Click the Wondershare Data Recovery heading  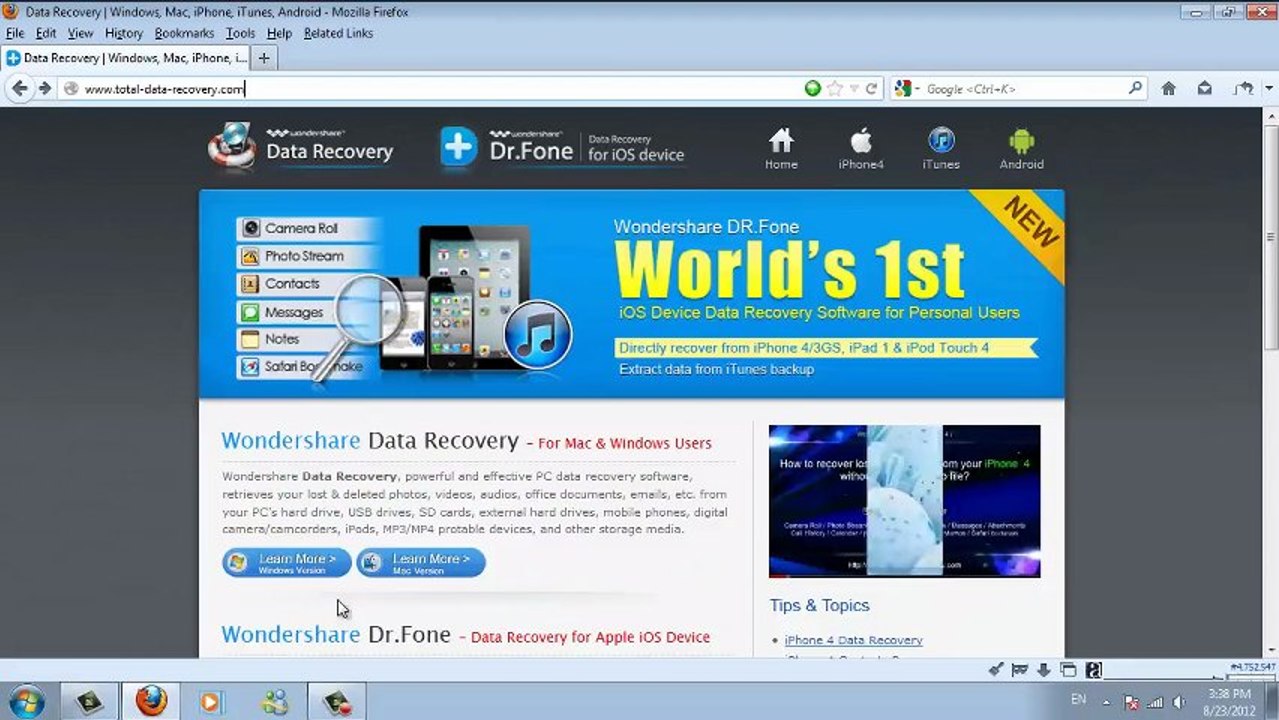[x=370, y=440]
